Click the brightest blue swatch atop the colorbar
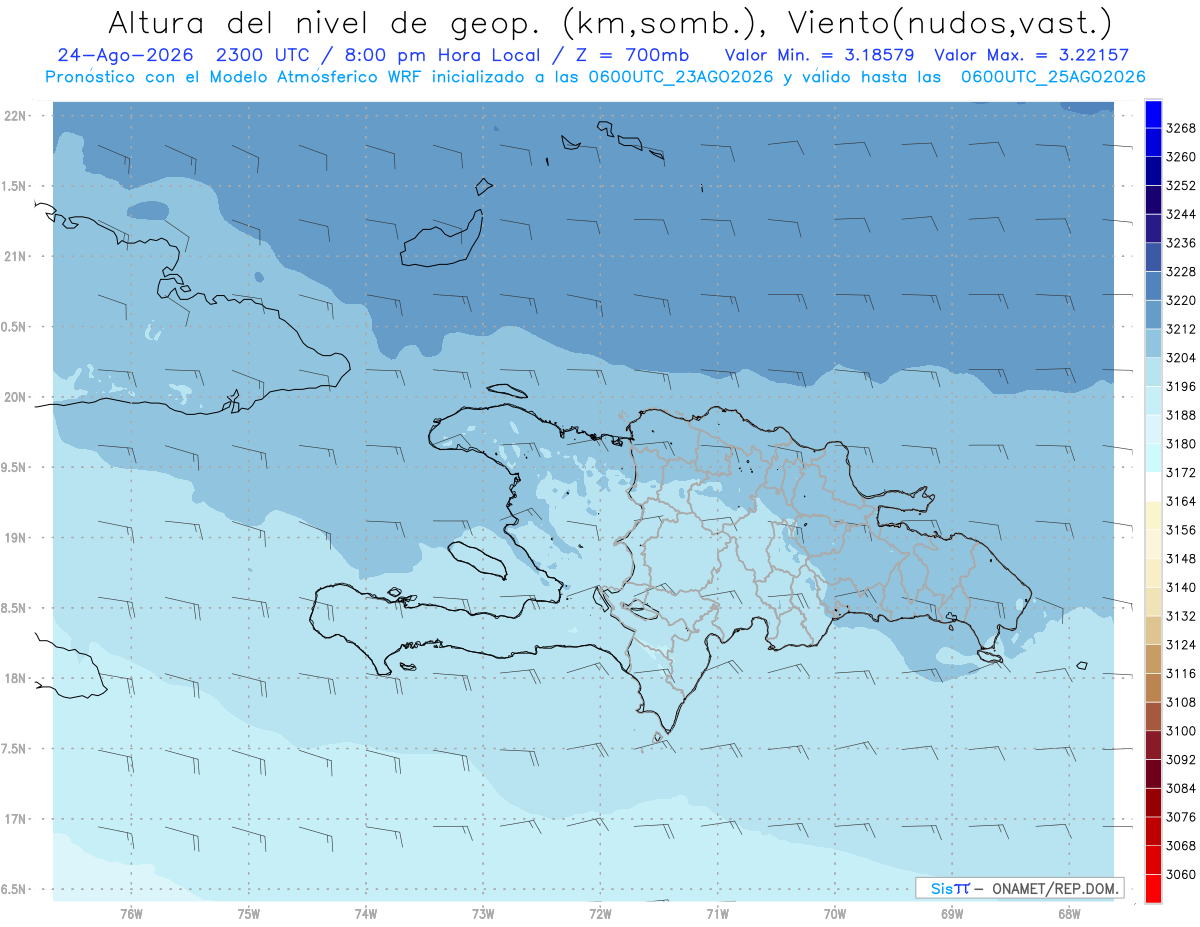1200x927 pixels. (1153, 114)
